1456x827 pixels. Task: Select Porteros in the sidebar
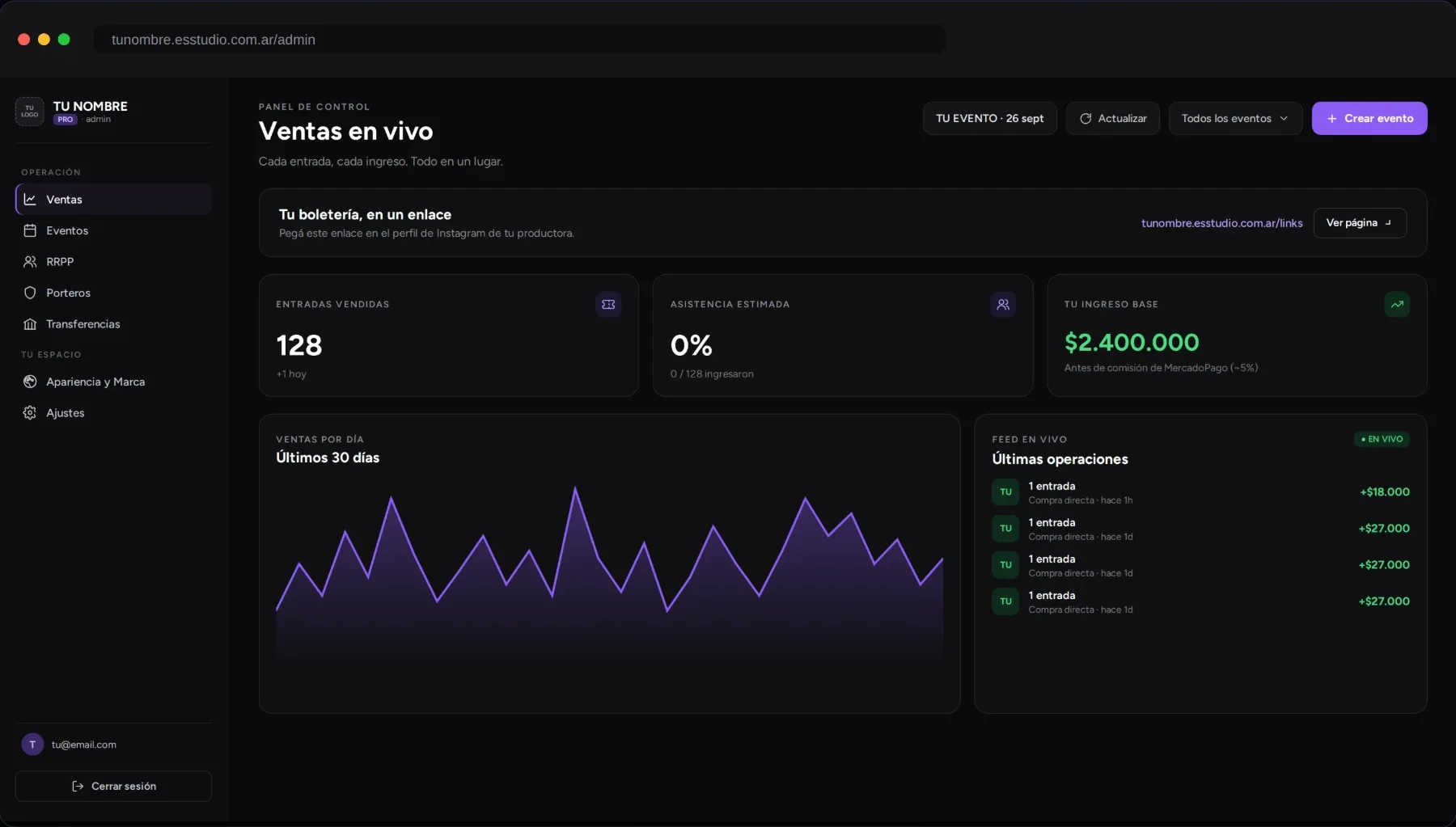tap(113, 293)
